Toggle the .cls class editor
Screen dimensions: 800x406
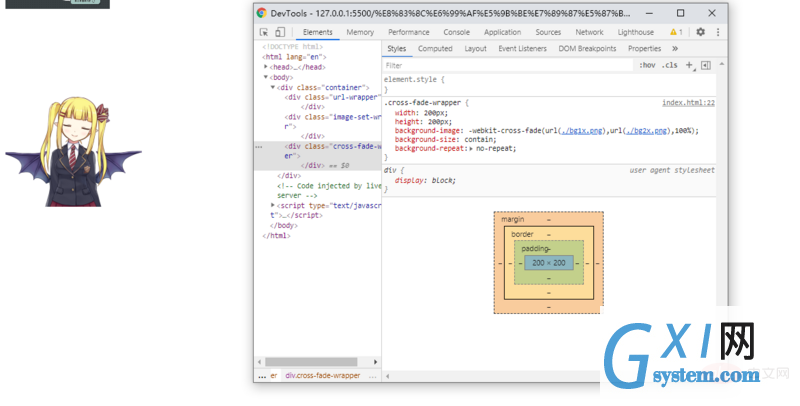click(x=669, y=65)
